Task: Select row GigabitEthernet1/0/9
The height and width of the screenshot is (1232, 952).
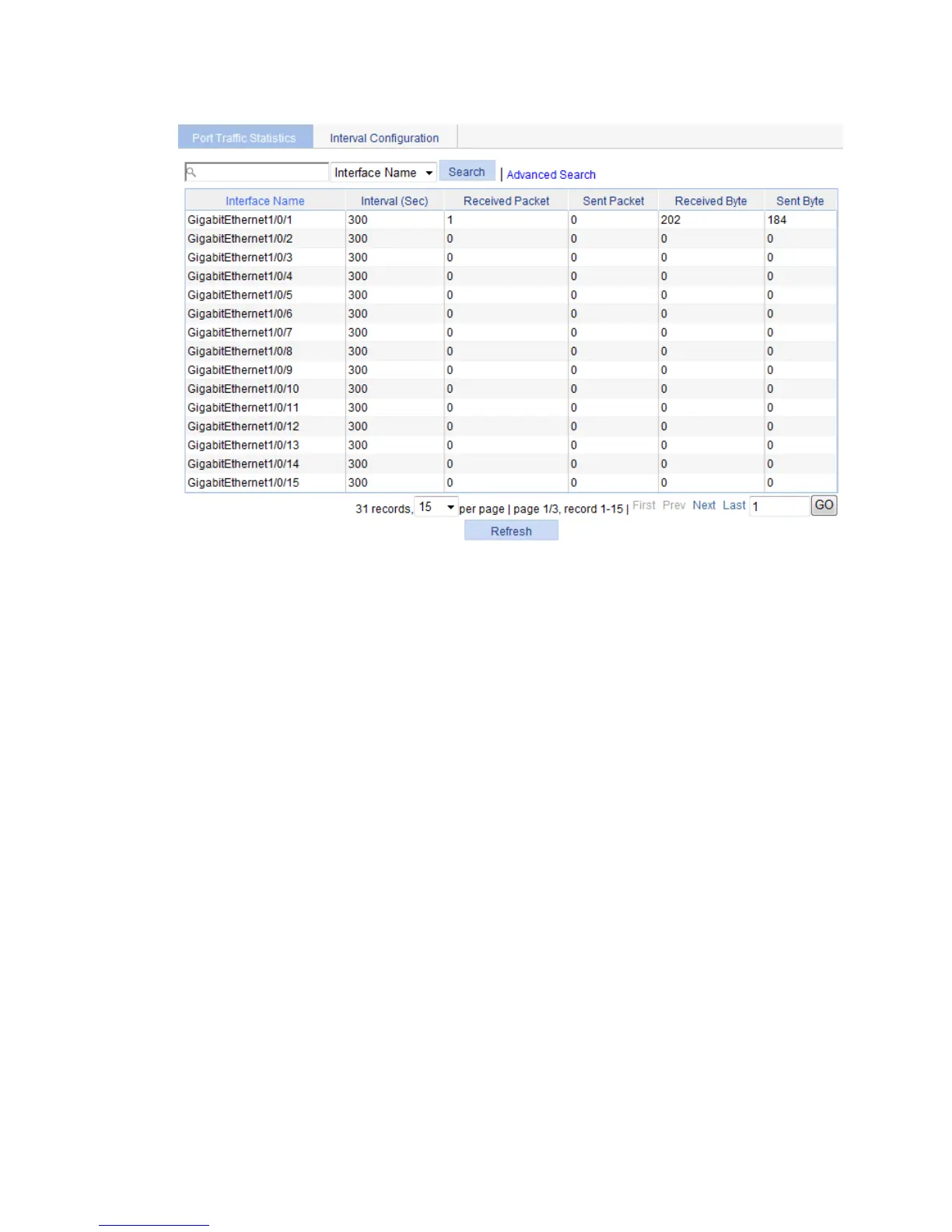Action: [511, 370]
